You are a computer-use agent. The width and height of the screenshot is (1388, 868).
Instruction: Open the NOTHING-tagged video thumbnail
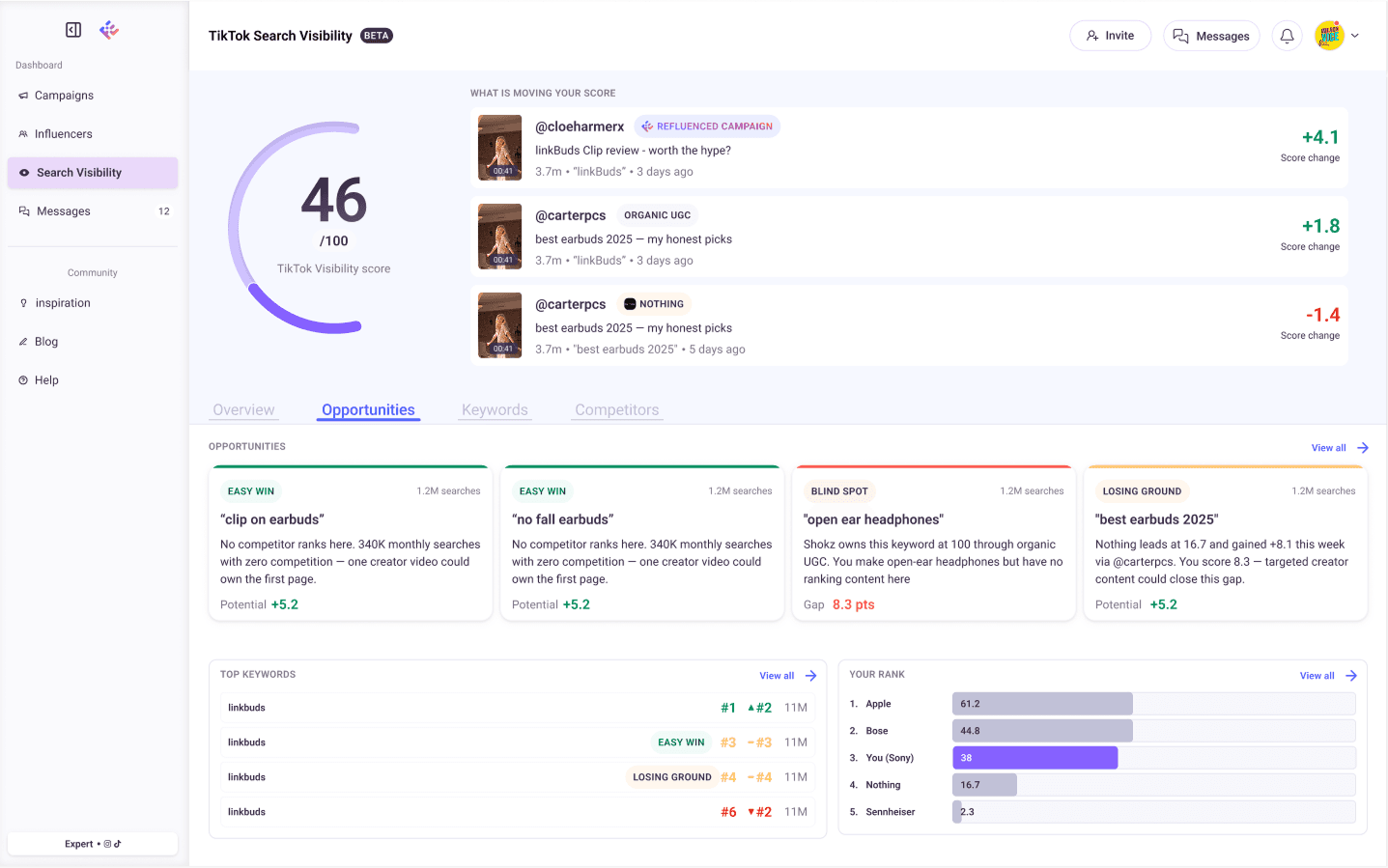tap(500, 325)
